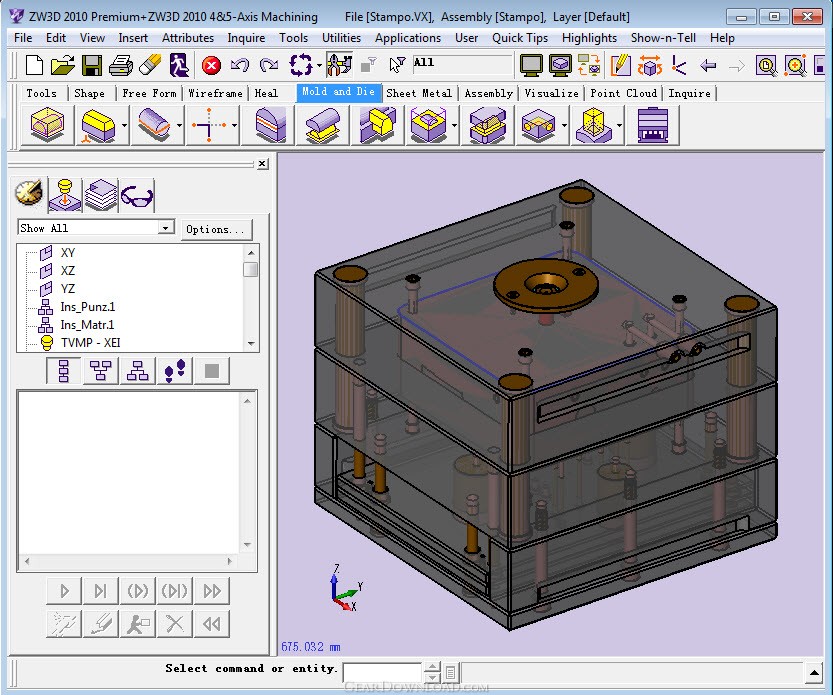Switch to the Point Cloud tab
Viewport: 833px width, 695px height.
click(624, 93)
